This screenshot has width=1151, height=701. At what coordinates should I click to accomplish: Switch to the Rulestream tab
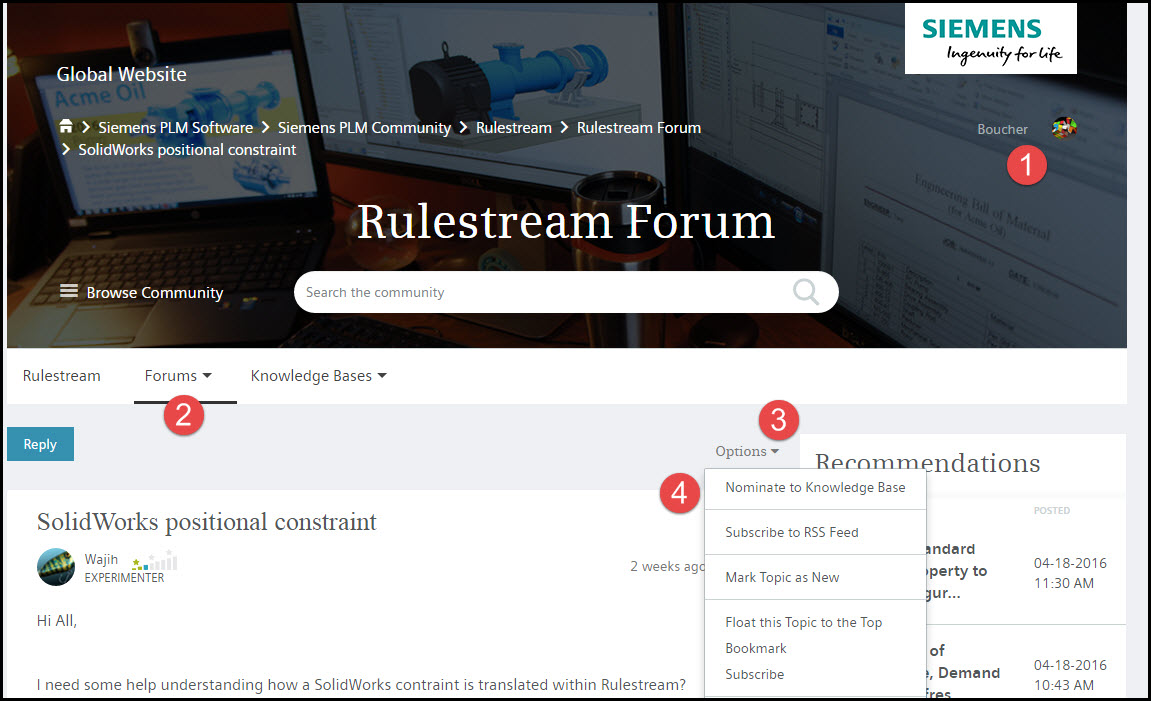click(61, 375)
